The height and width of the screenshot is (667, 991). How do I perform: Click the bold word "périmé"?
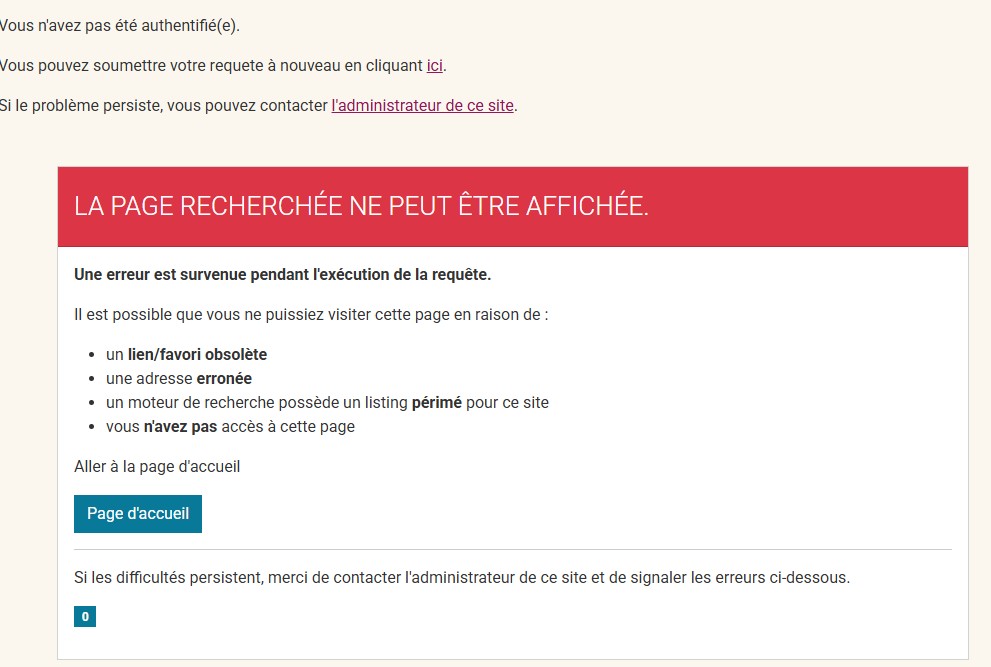click(x=437, y=403)
